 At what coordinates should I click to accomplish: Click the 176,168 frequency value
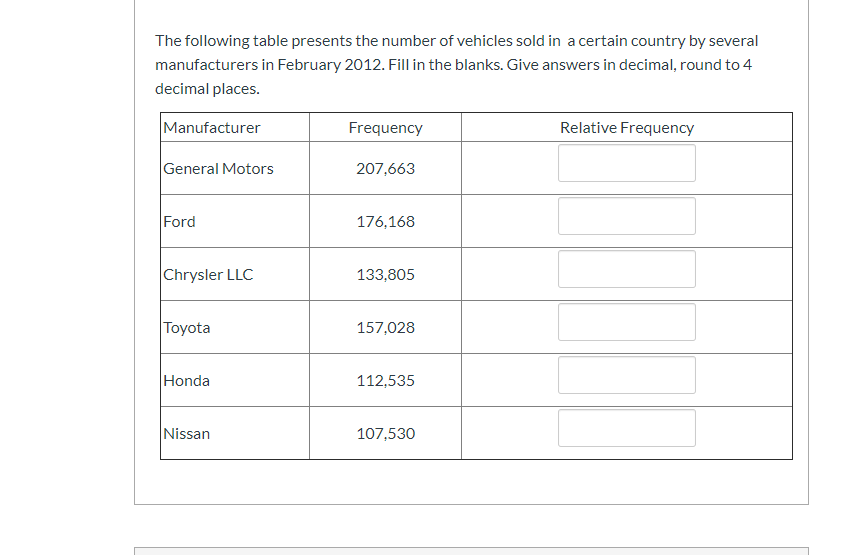(385, 222)
